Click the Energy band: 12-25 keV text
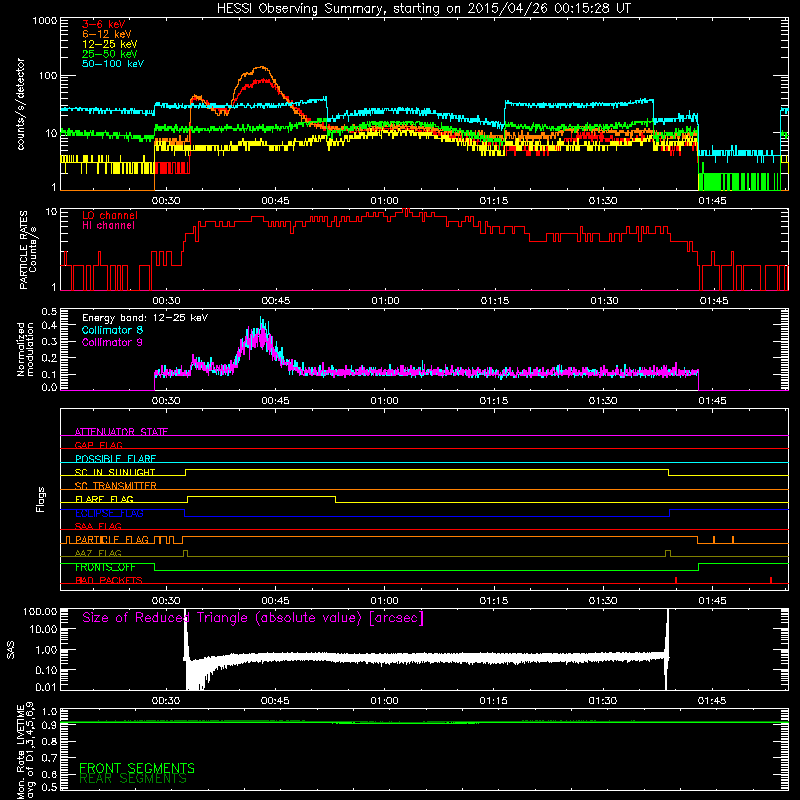 145,318
